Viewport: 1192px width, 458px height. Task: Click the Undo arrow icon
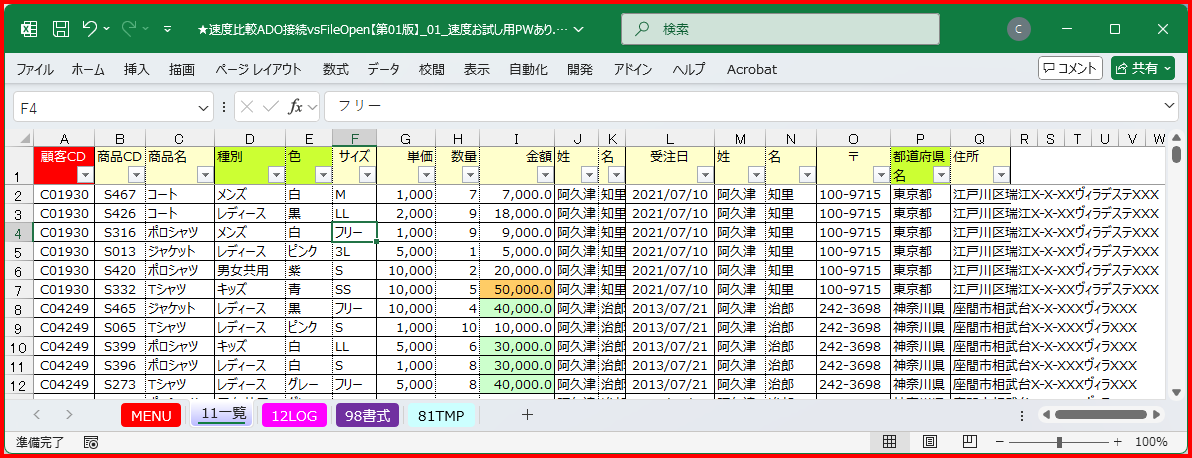point(90,29)
